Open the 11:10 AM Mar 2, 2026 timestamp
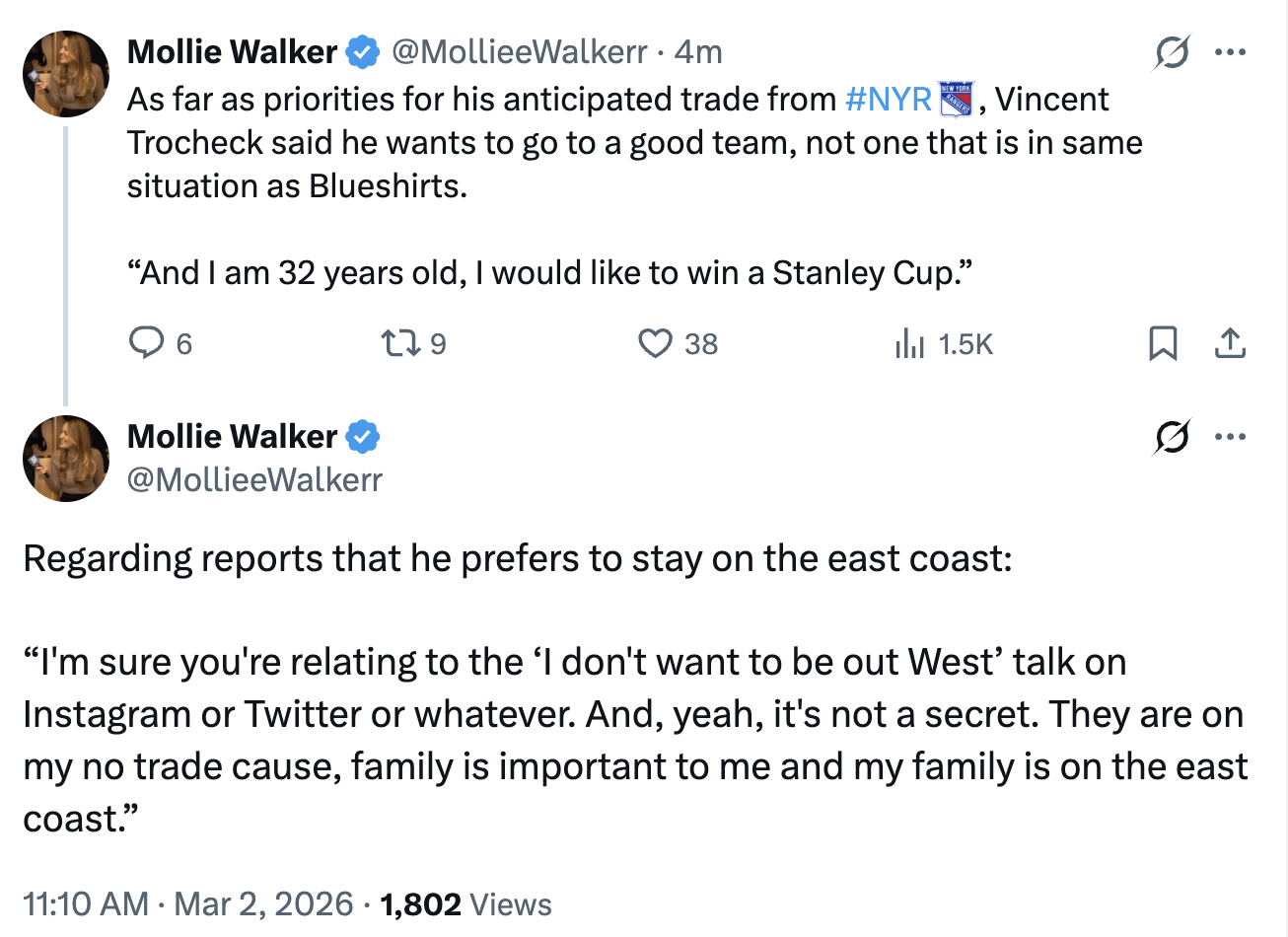 tap(187, 903)
